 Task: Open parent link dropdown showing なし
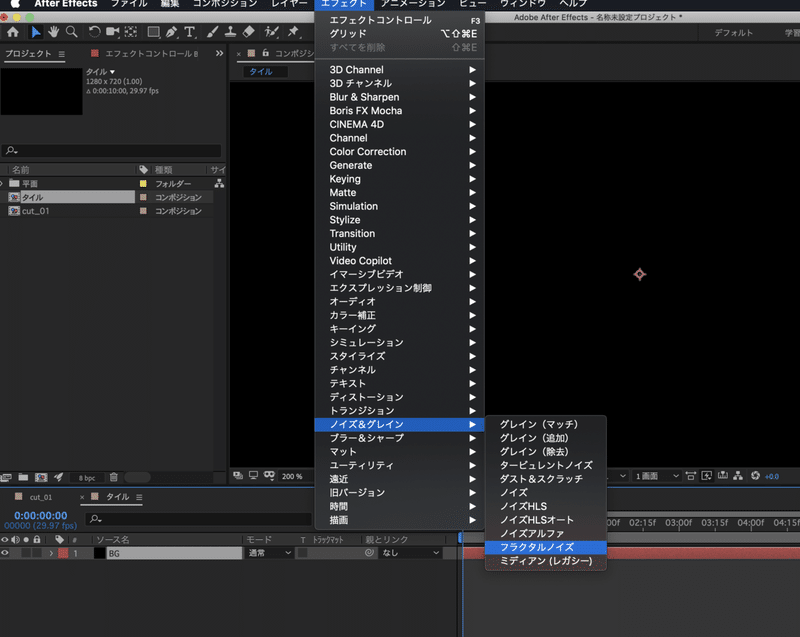pos(411,553)
